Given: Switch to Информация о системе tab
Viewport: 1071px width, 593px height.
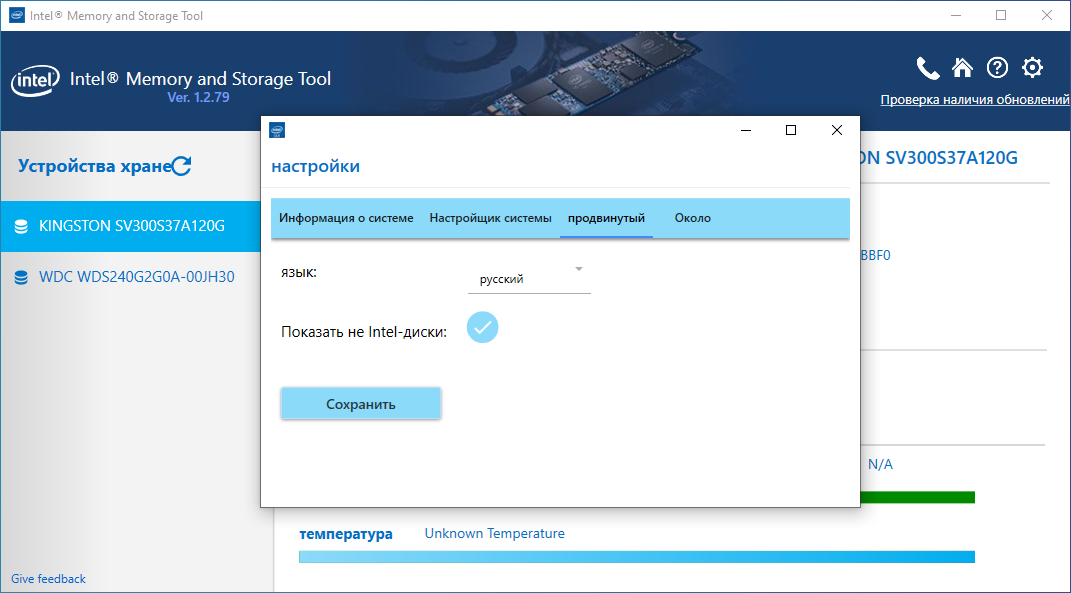Looking at the screenshot, I should pyautogui.click(x=346, y=218).
